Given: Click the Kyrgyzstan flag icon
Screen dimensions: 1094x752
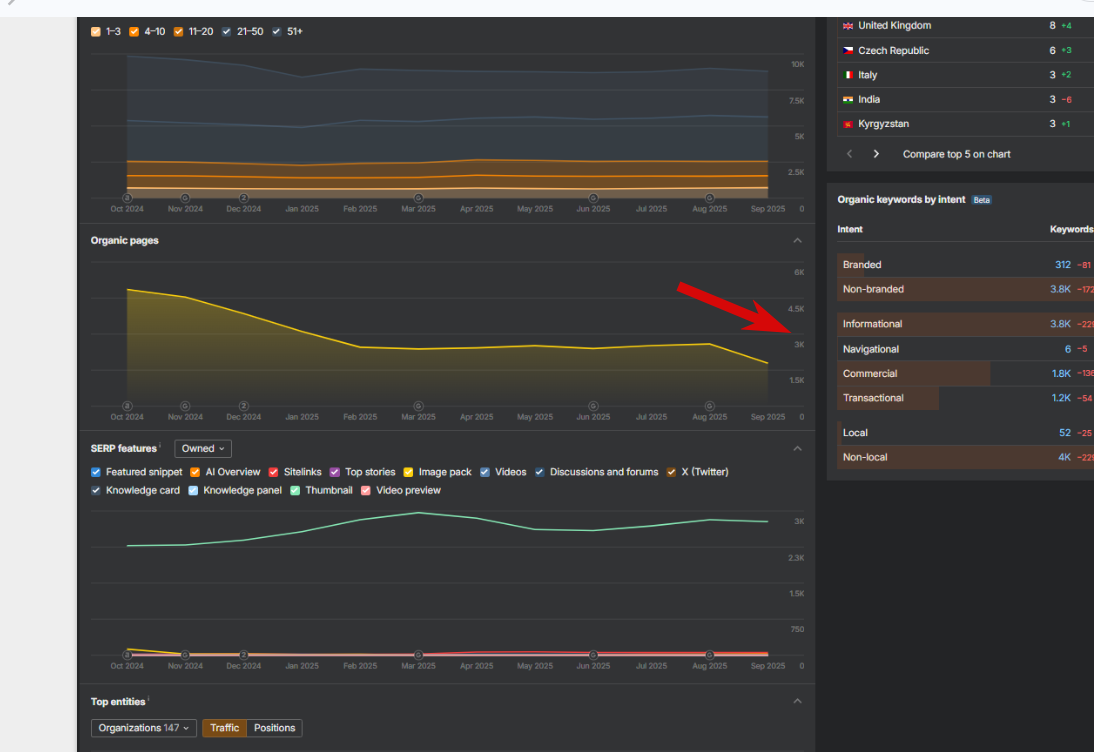Looking at the screenshot, I should [848, 124].
